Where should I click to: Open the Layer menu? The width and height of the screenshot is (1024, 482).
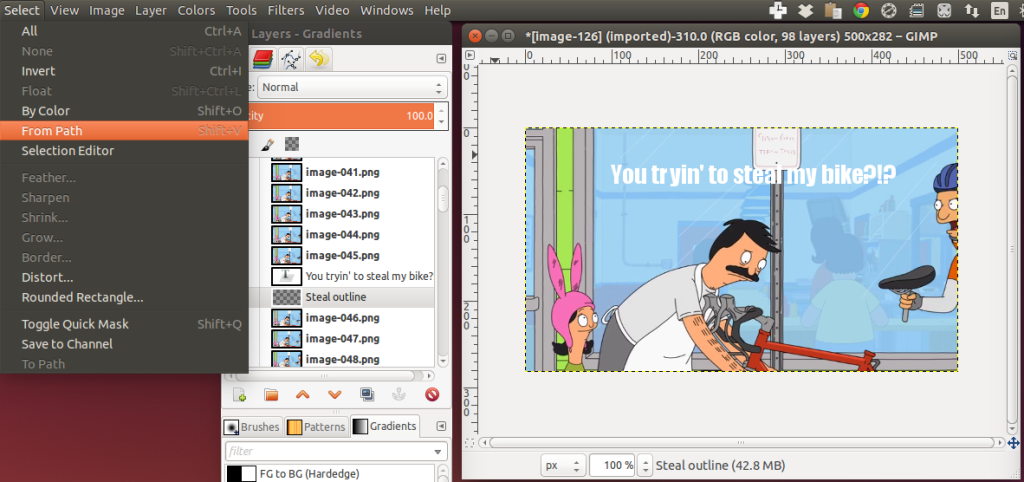click(151, 10)
